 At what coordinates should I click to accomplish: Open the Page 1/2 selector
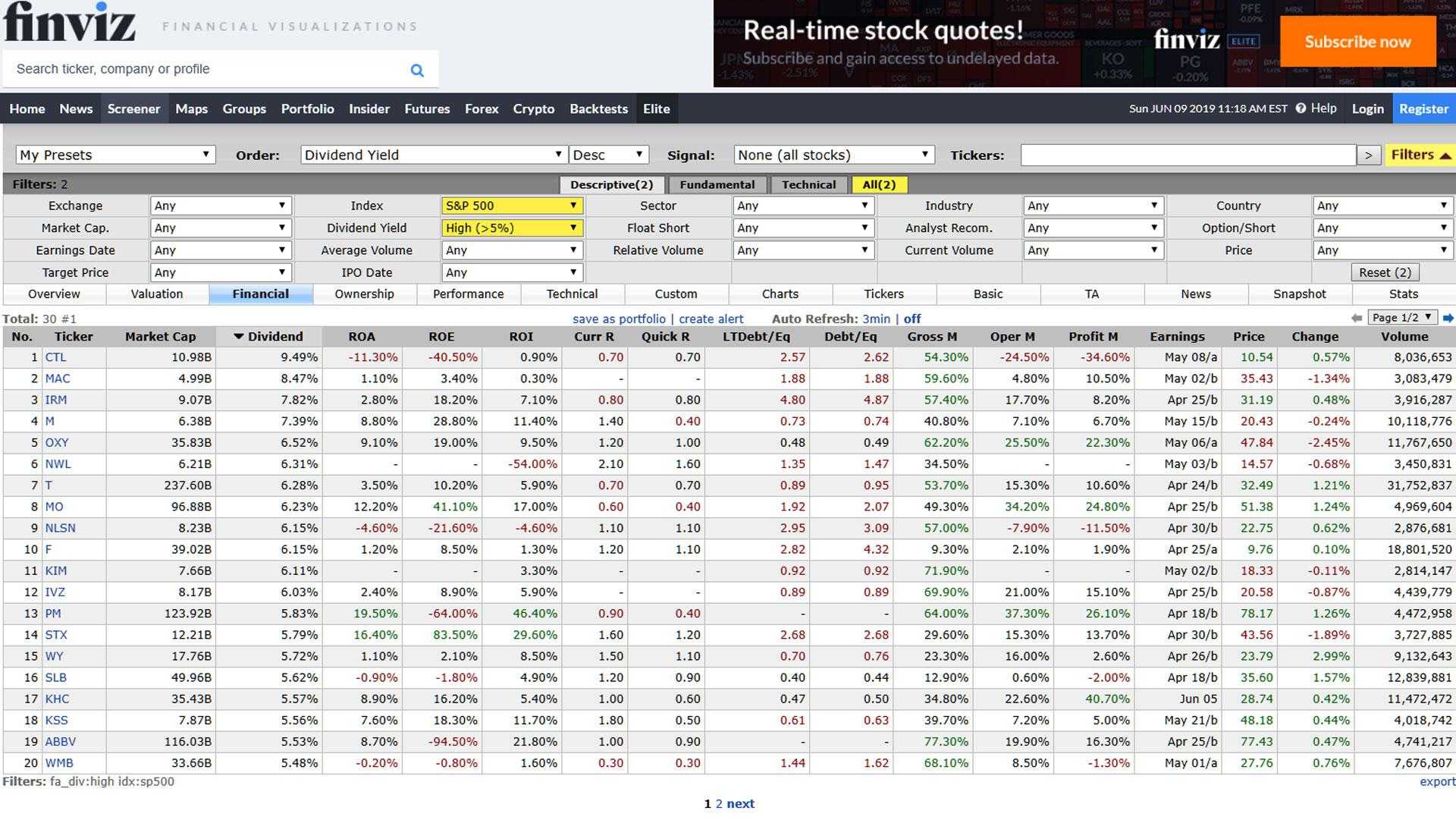coord(1401,318)
